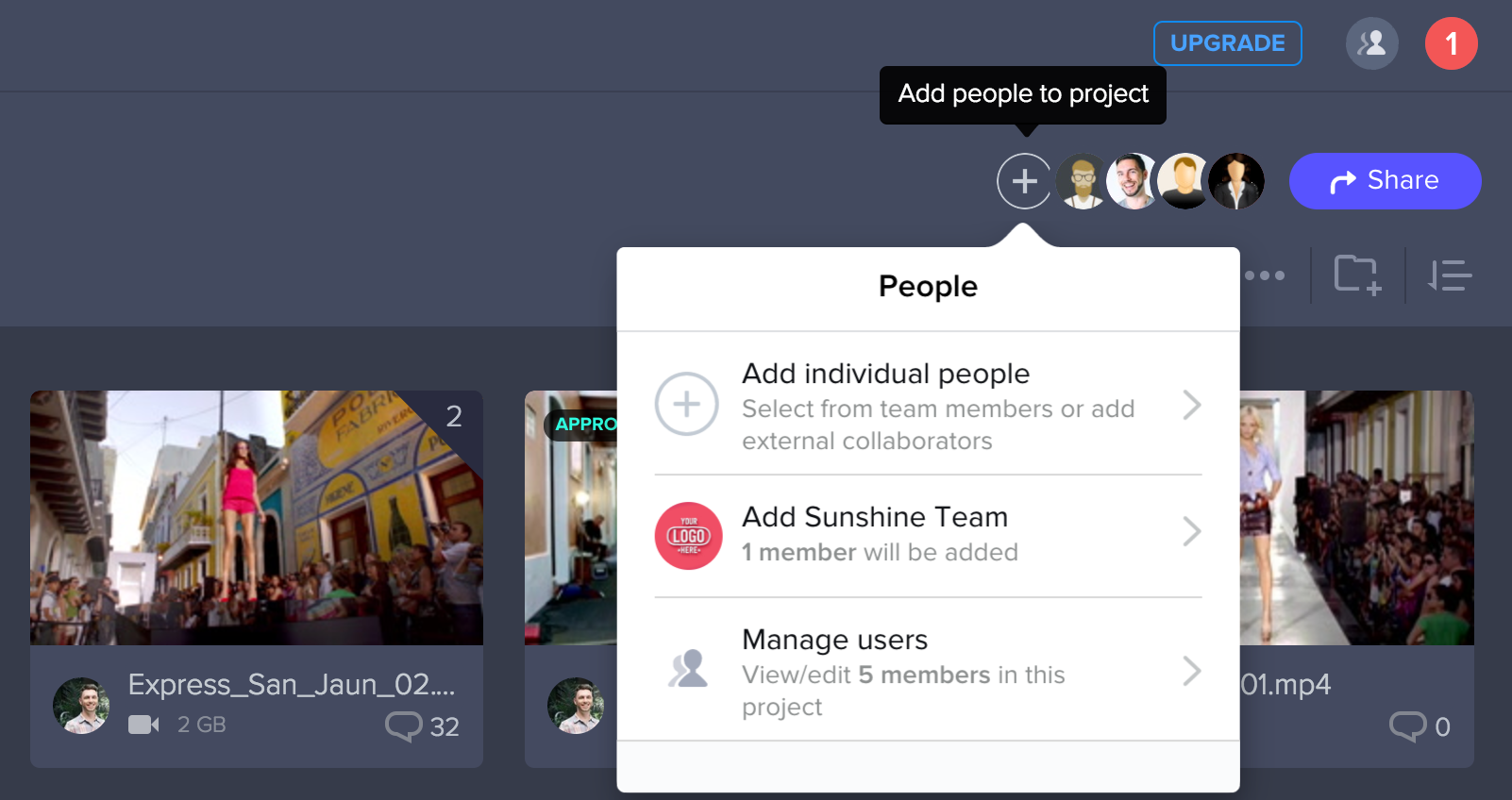1512x800 pixels.
Task: Choose Add individual people option
Action: pyautogui.click(x=928, y=404)
